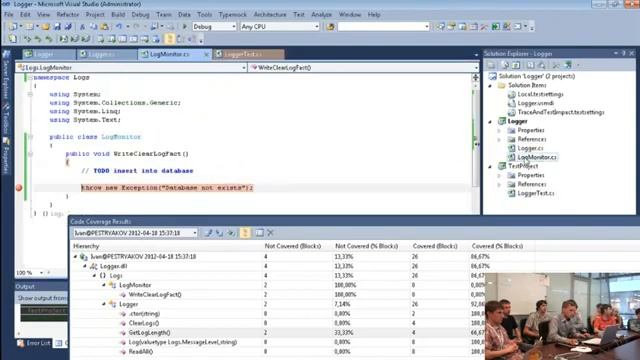The height and width of the screenshot is (360, 640).
Task: Click the Save icon in the toolbar
Action: (x=57, y=27)
